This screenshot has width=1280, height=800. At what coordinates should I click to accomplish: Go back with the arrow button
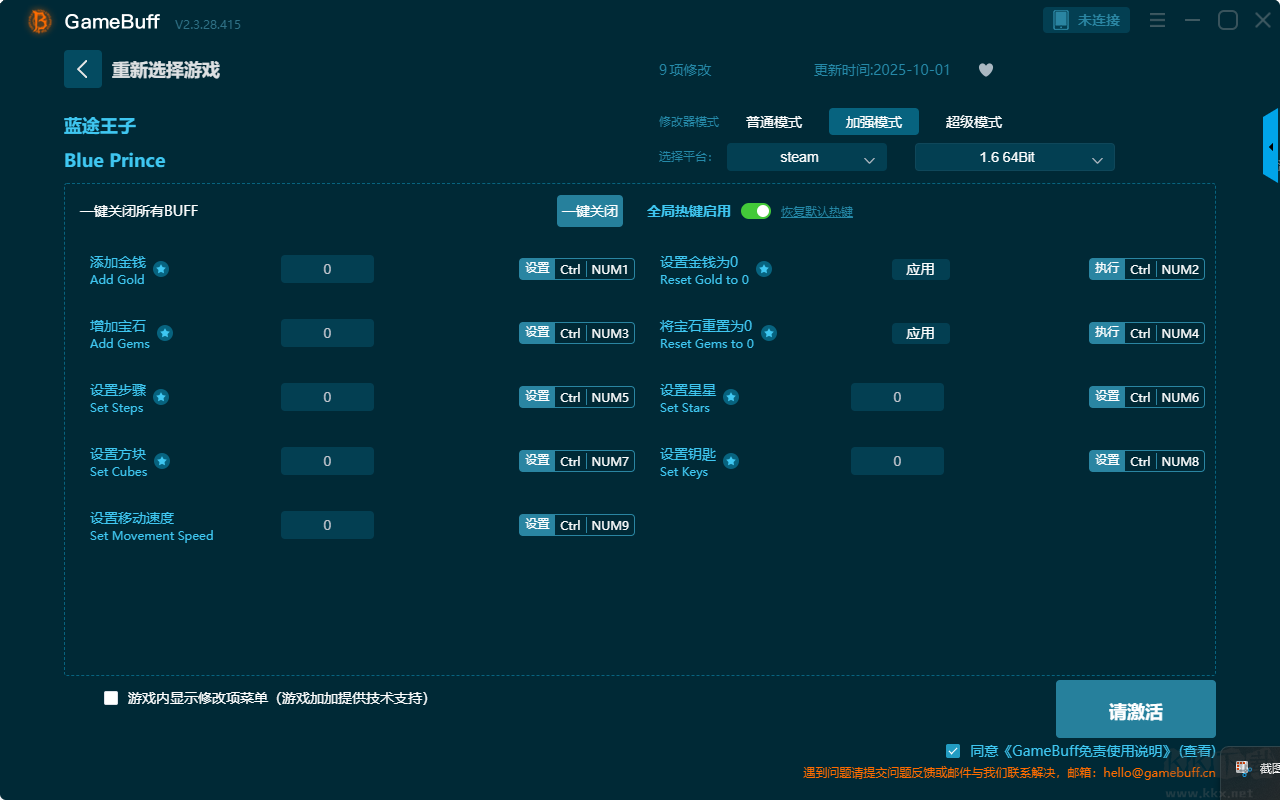point(83,69)
